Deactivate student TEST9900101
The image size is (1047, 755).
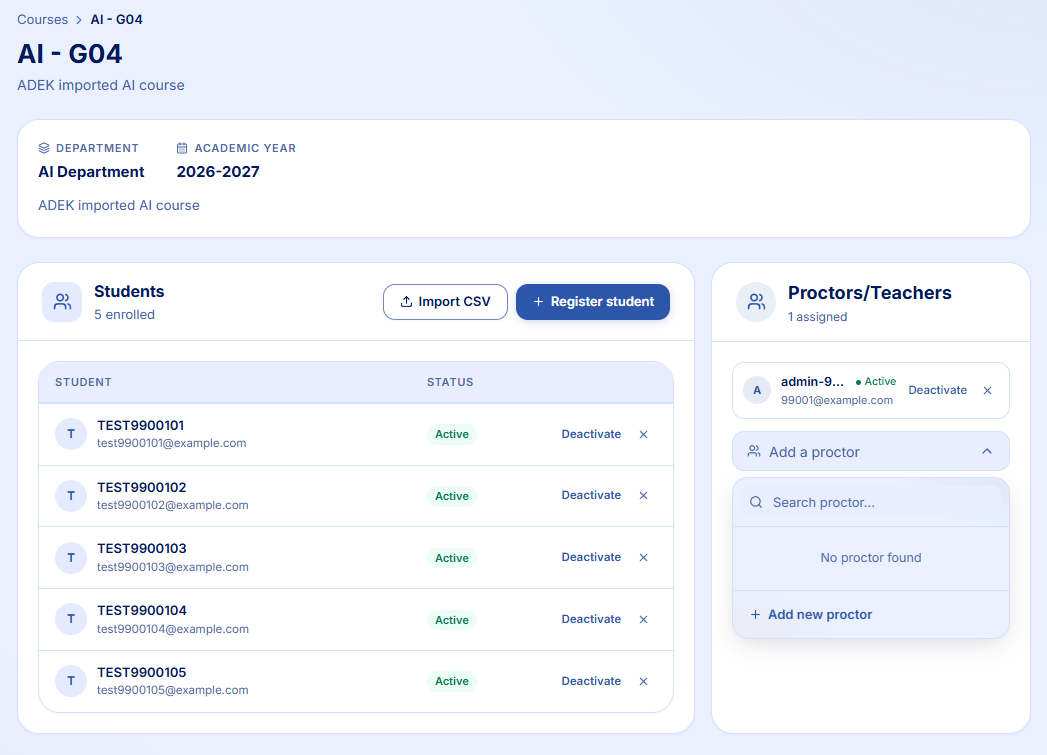[x=591, y=434]
